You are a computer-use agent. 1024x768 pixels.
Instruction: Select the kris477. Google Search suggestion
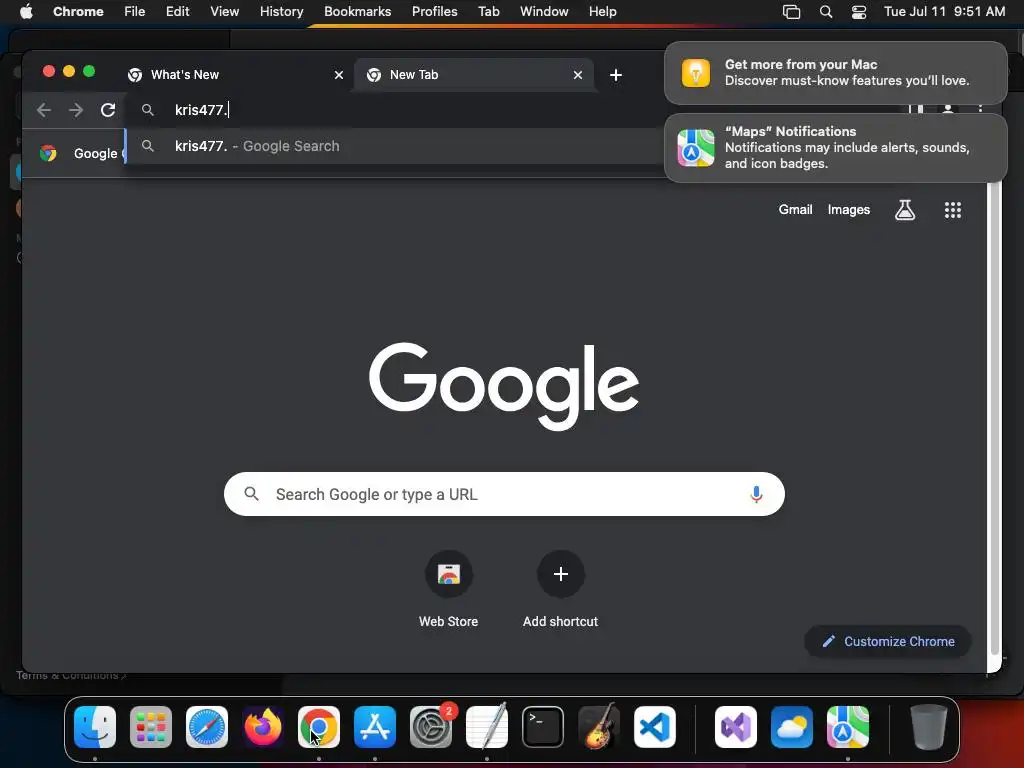[395, 146]
